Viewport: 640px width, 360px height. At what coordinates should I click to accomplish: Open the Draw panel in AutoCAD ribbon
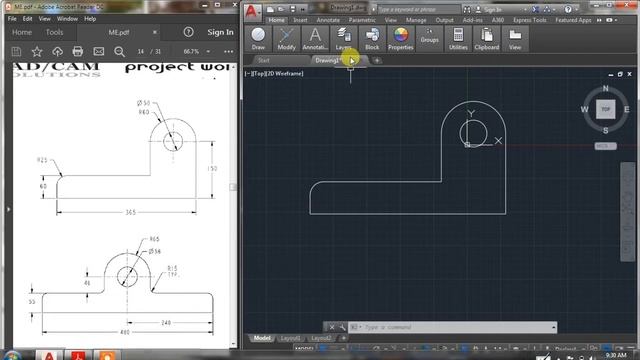(x=258, y=39)
